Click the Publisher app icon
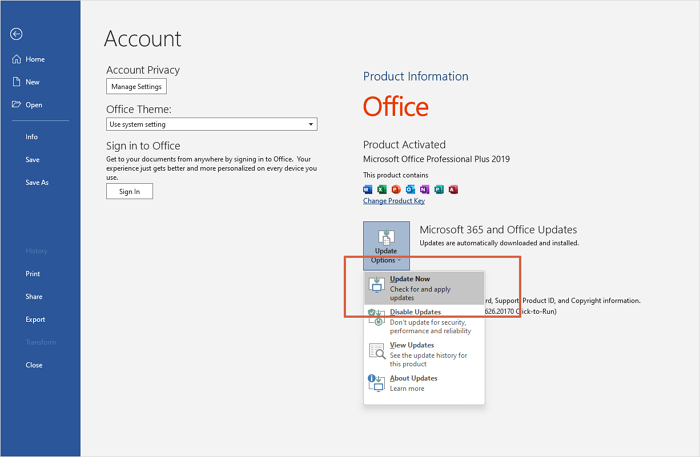The width and height of the screenshot is (700, 457). coord(439,190)
